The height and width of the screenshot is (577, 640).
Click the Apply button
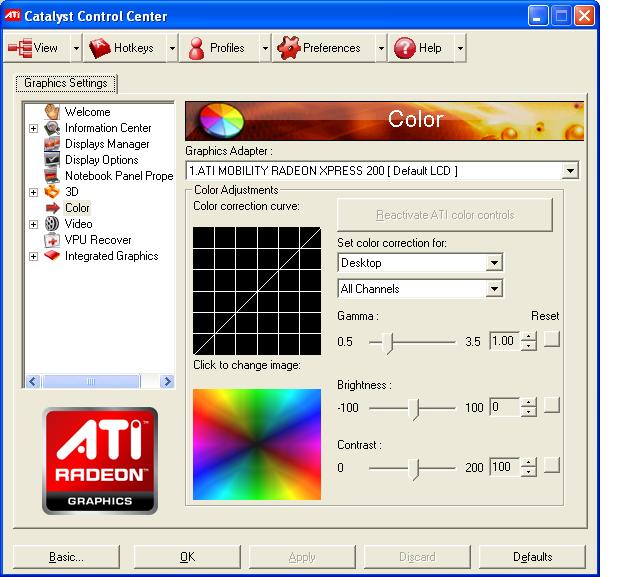302,557
